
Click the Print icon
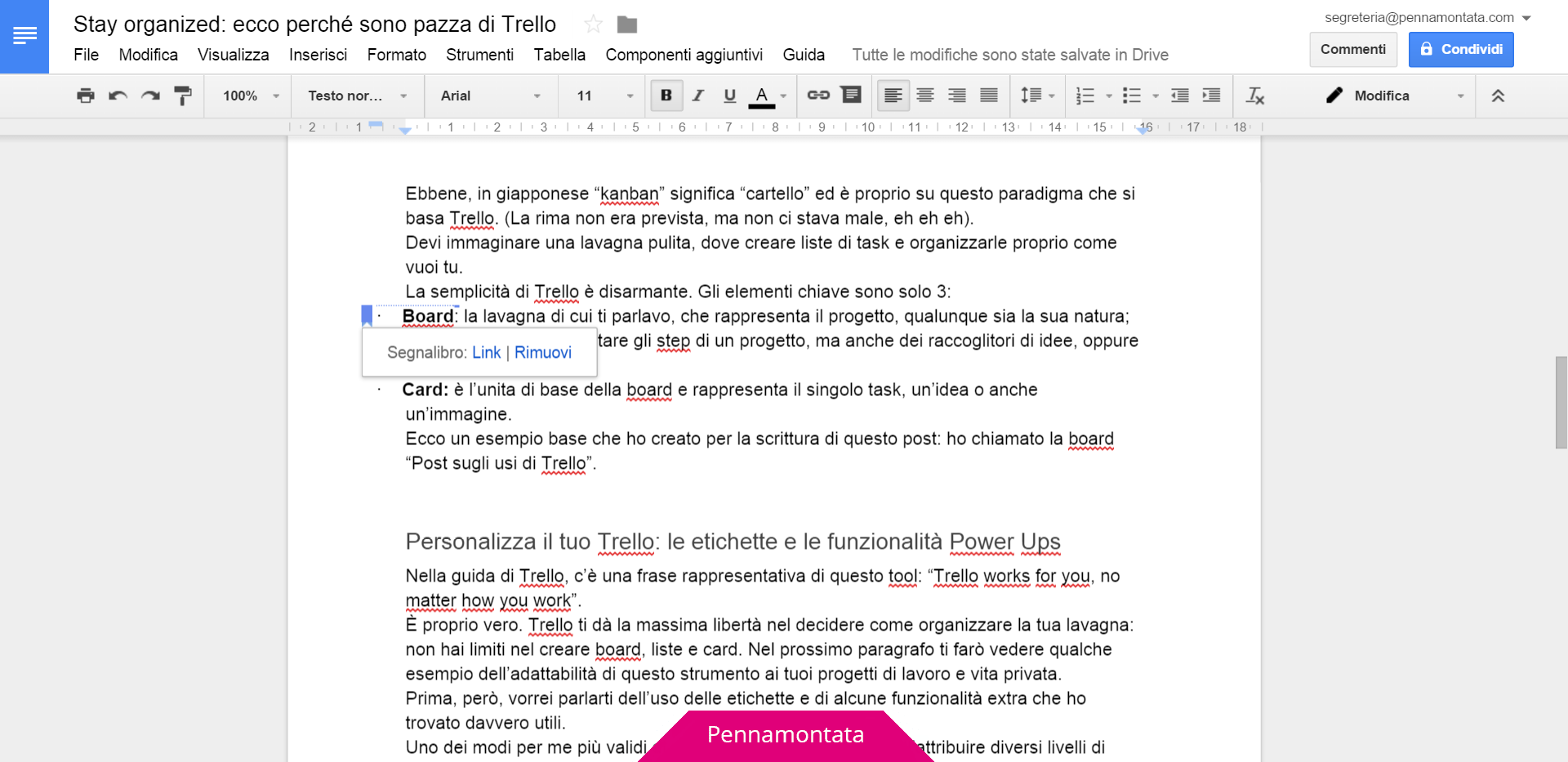pos(85,96)
